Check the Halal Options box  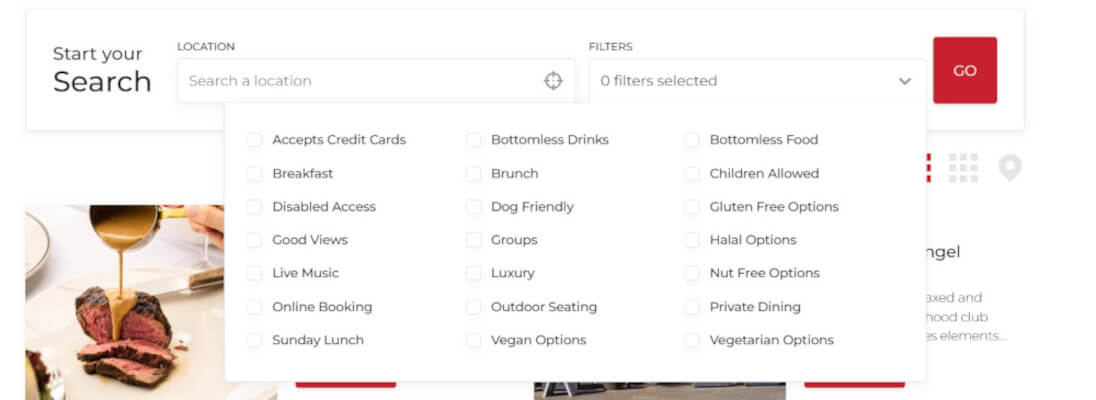coord(691,240)
